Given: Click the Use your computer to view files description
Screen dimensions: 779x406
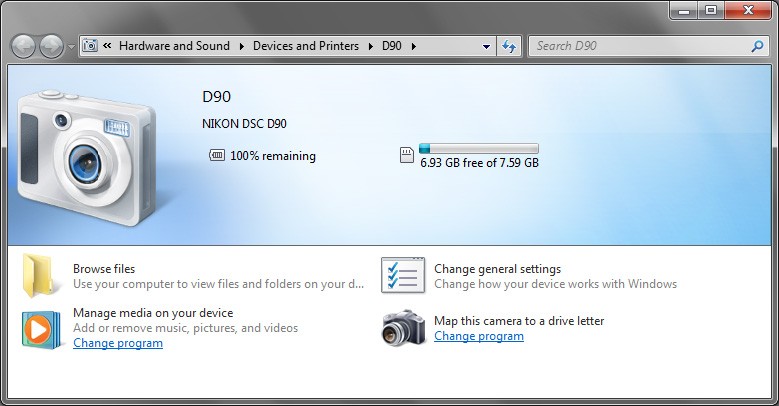Looking at the screenshot, I should tap(219, 284).
